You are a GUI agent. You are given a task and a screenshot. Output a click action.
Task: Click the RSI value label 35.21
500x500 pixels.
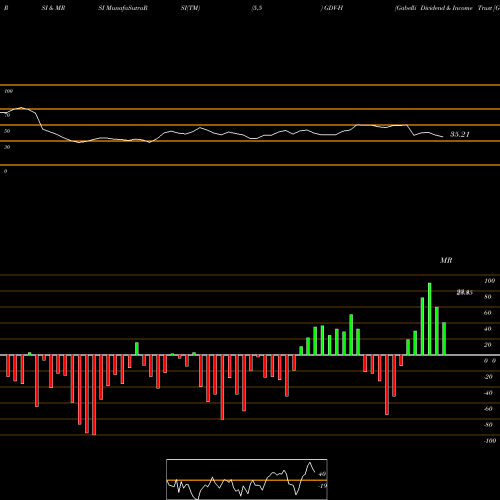[460, 134]
